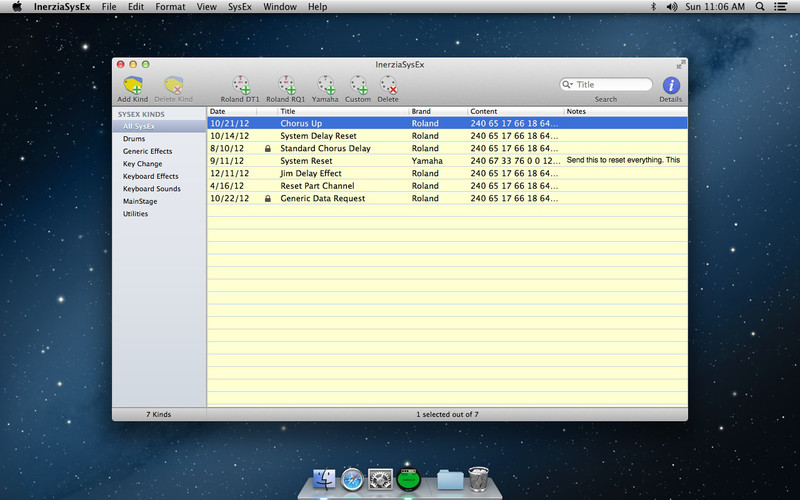Screen dimensions: 800x500
Task: Open the Window menu
Action: pyautogui.click(x=280, y=7)
